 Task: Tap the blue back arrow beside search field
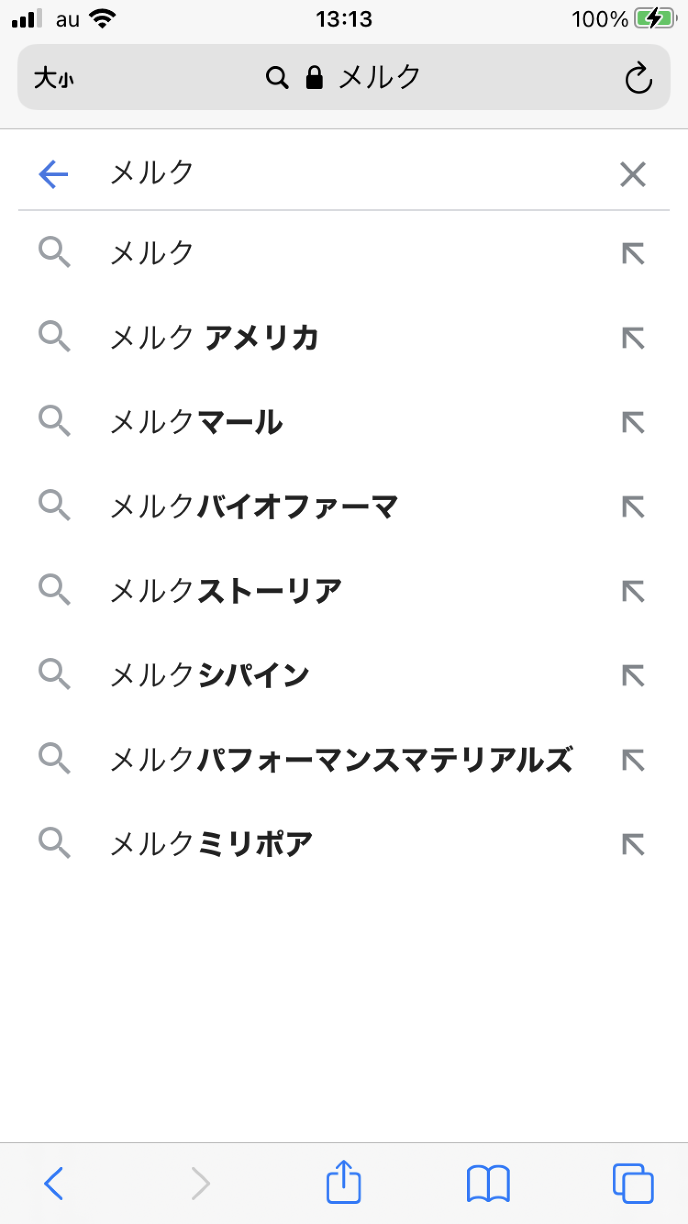pos(53,175)
